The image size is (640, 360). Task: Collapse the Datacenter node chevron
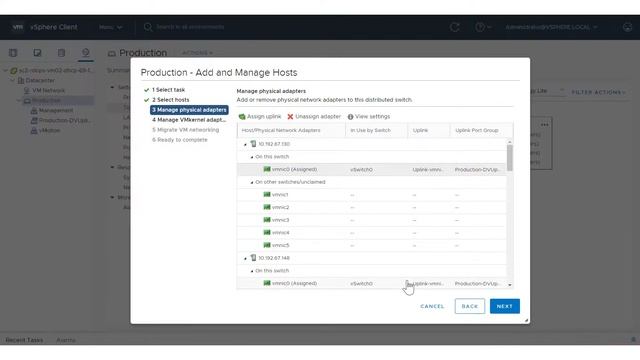pos(12,80)
